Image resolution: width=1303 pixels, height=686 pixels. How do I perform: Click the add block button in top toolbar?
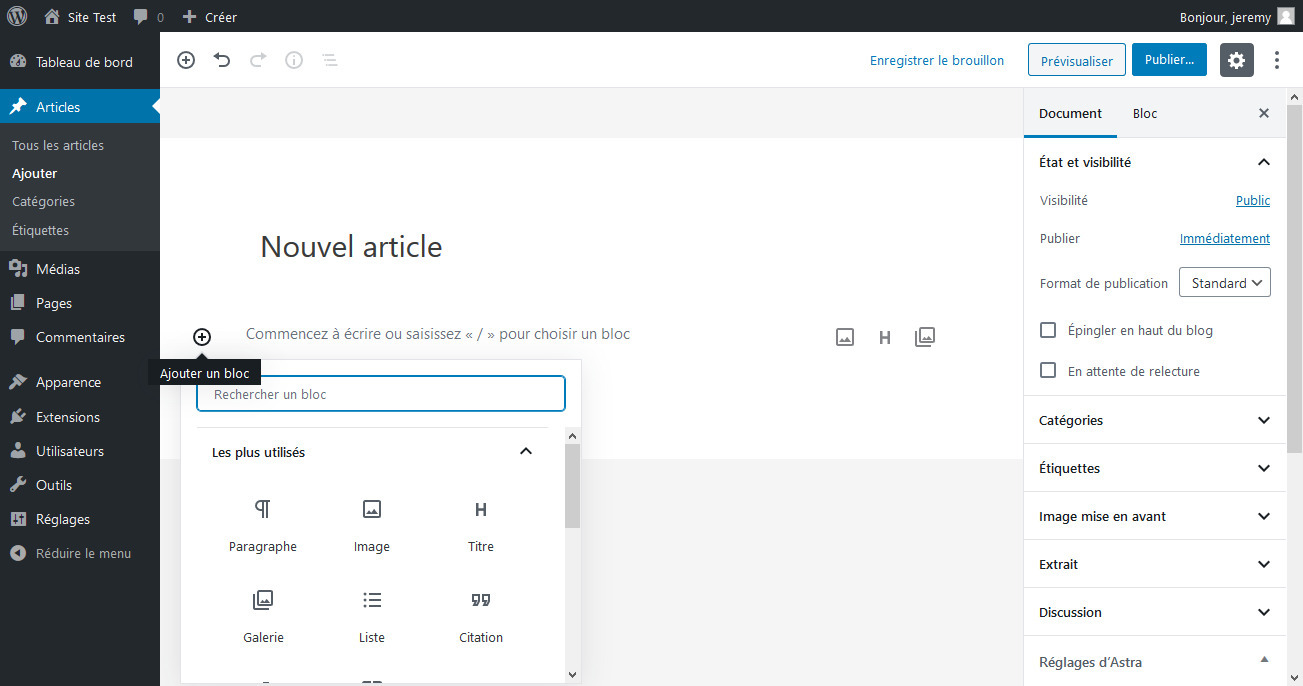[186, 60]
